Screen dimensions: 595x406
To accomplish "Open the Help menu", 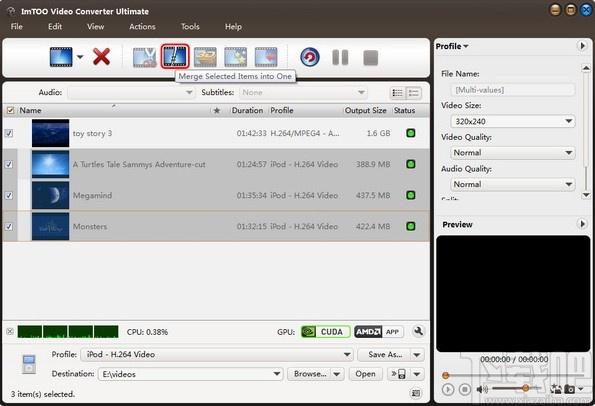I will (233, 27).
